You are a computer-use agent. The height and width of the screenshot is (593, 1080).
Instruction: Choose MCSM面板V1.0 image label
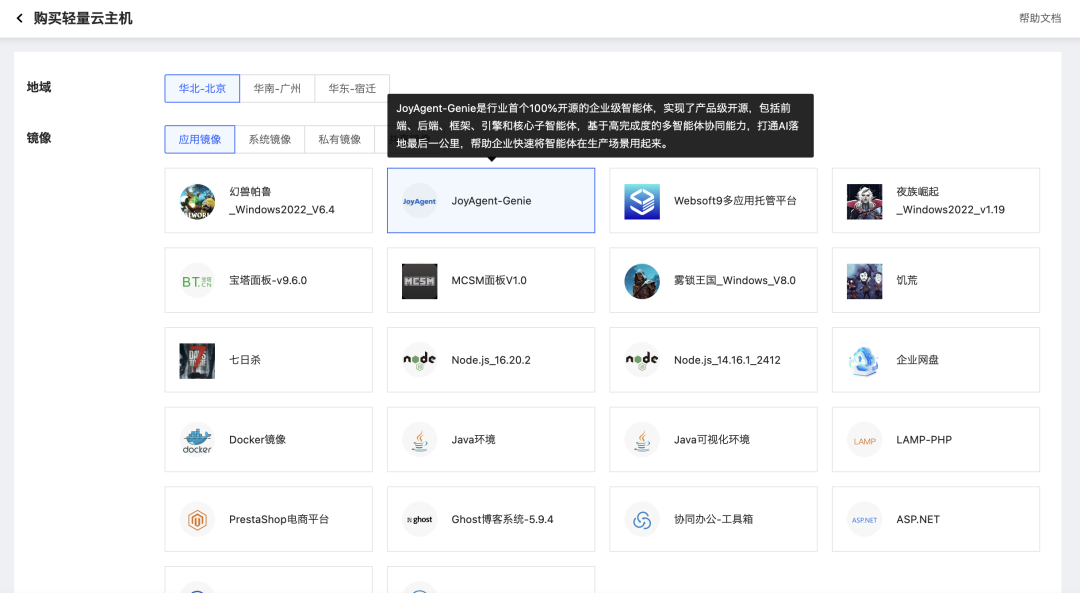click(x=489, y=280)
